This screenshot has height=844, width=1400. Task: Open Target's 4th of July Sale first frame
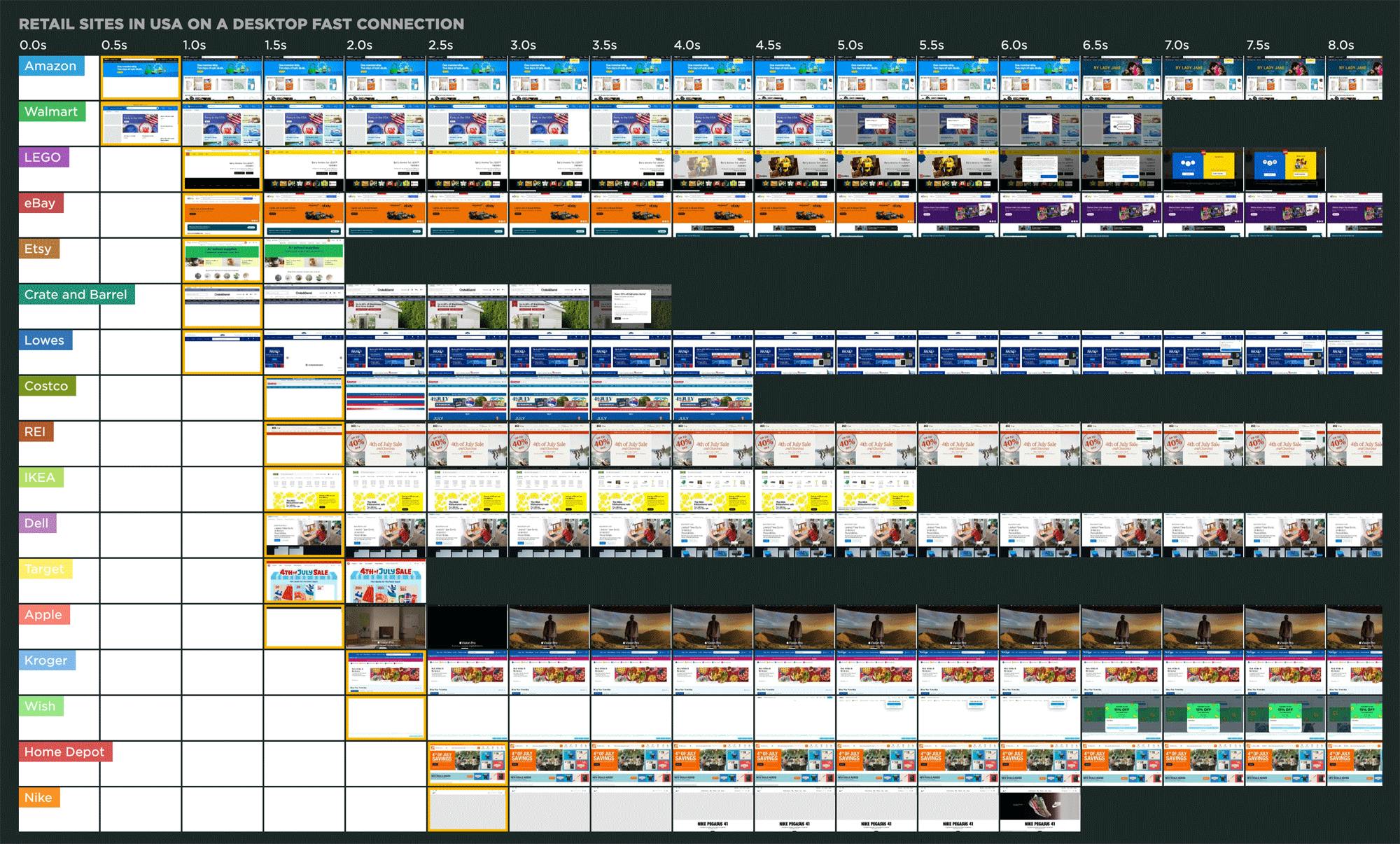tap(304, 581)
